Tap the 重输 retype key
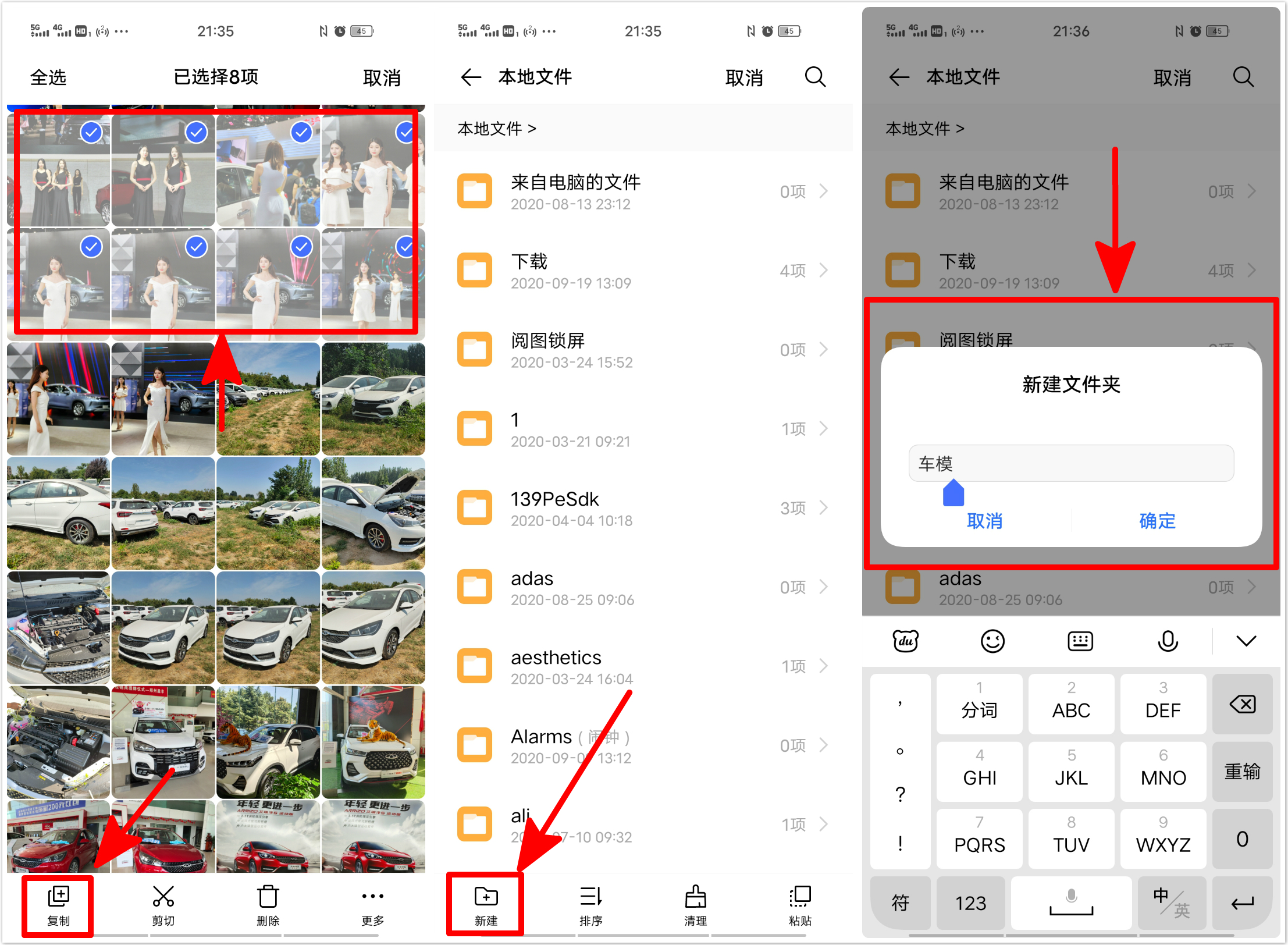 coord(1242,772)
